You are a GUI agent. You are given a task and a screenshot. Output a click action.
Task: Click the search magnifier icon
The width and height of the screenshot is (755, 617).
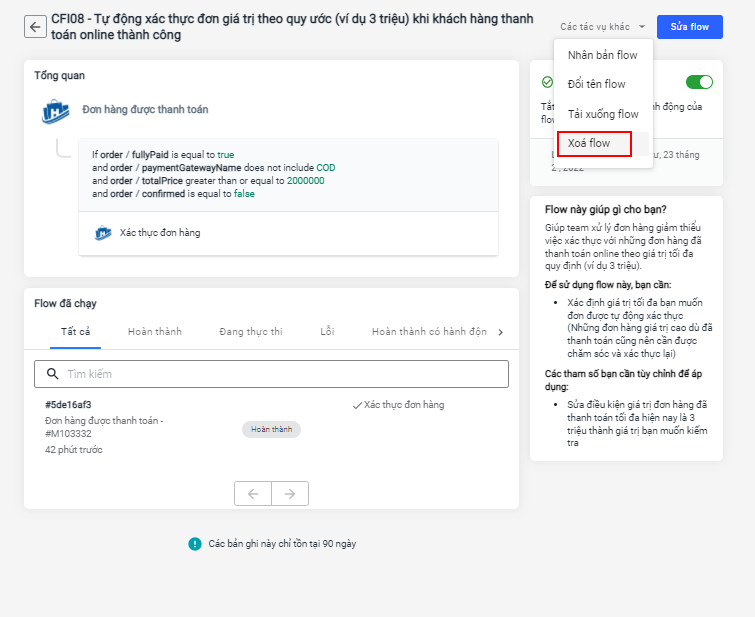[x=52, y=374]
